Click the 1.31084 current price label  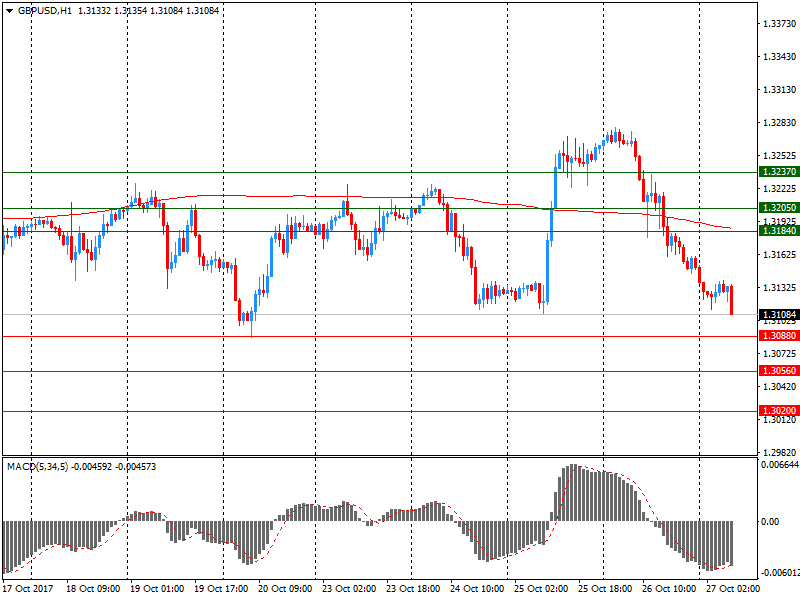(779, 315)
